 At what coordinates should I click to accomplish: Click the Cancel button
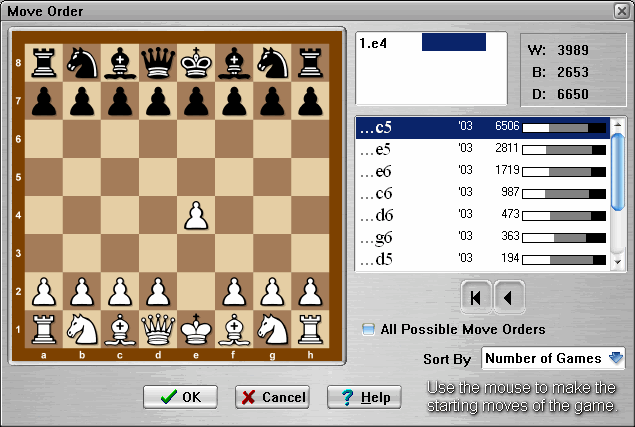point(271,397)
